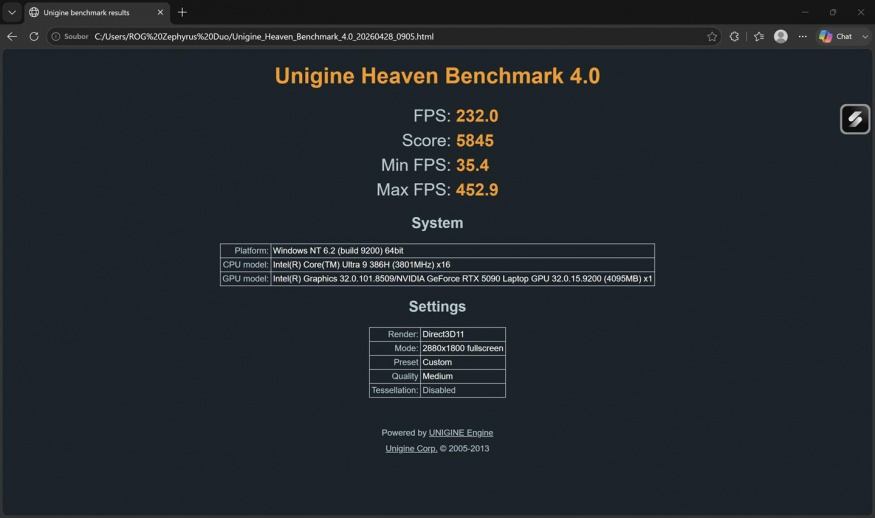Screen dimensions: 875x518
Task: Follow the Unigine Corp. link
Action: click(x=411, y=448)
